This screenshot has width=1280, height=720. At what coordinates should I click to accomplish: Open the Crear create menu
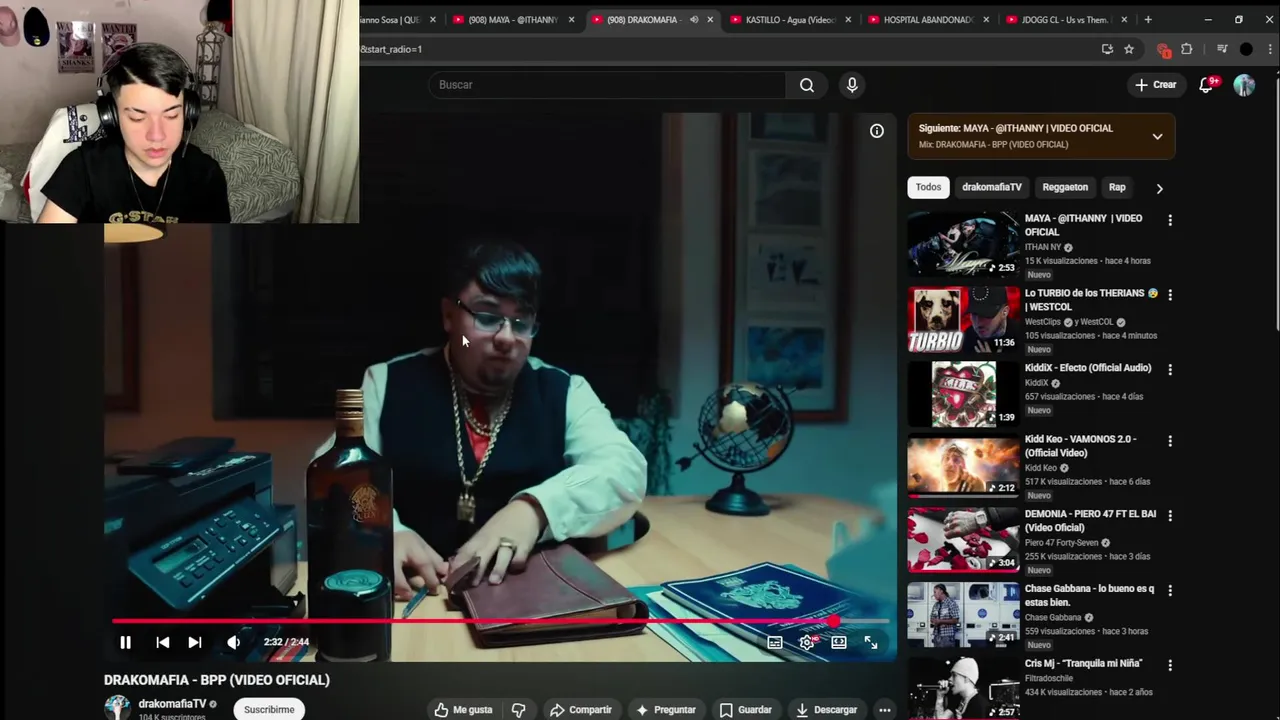click(x=1156, y=85)
